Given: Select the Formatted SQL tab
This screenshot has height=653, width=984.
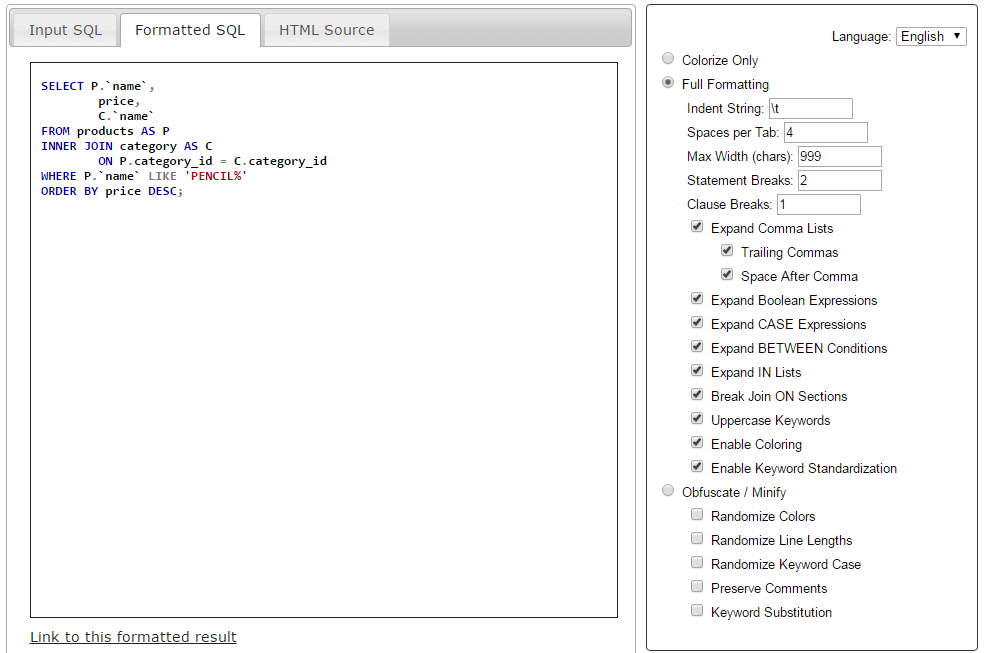Looking at the screenshot, I should pos(190,30).
